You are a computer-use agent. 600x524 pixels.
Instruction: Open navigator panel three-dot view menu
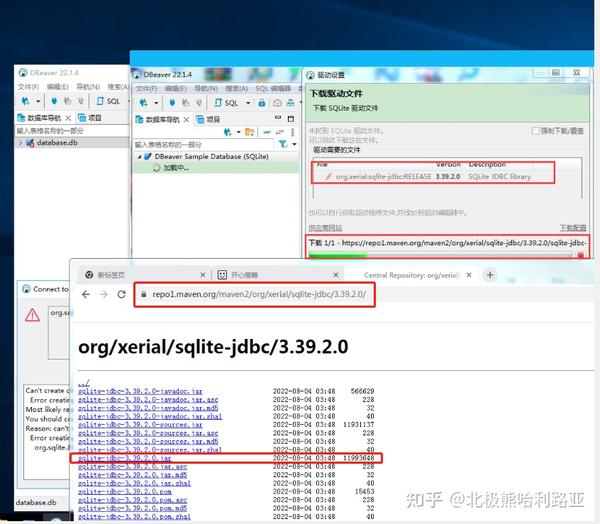pyautogui.click(x=293, y=132)
